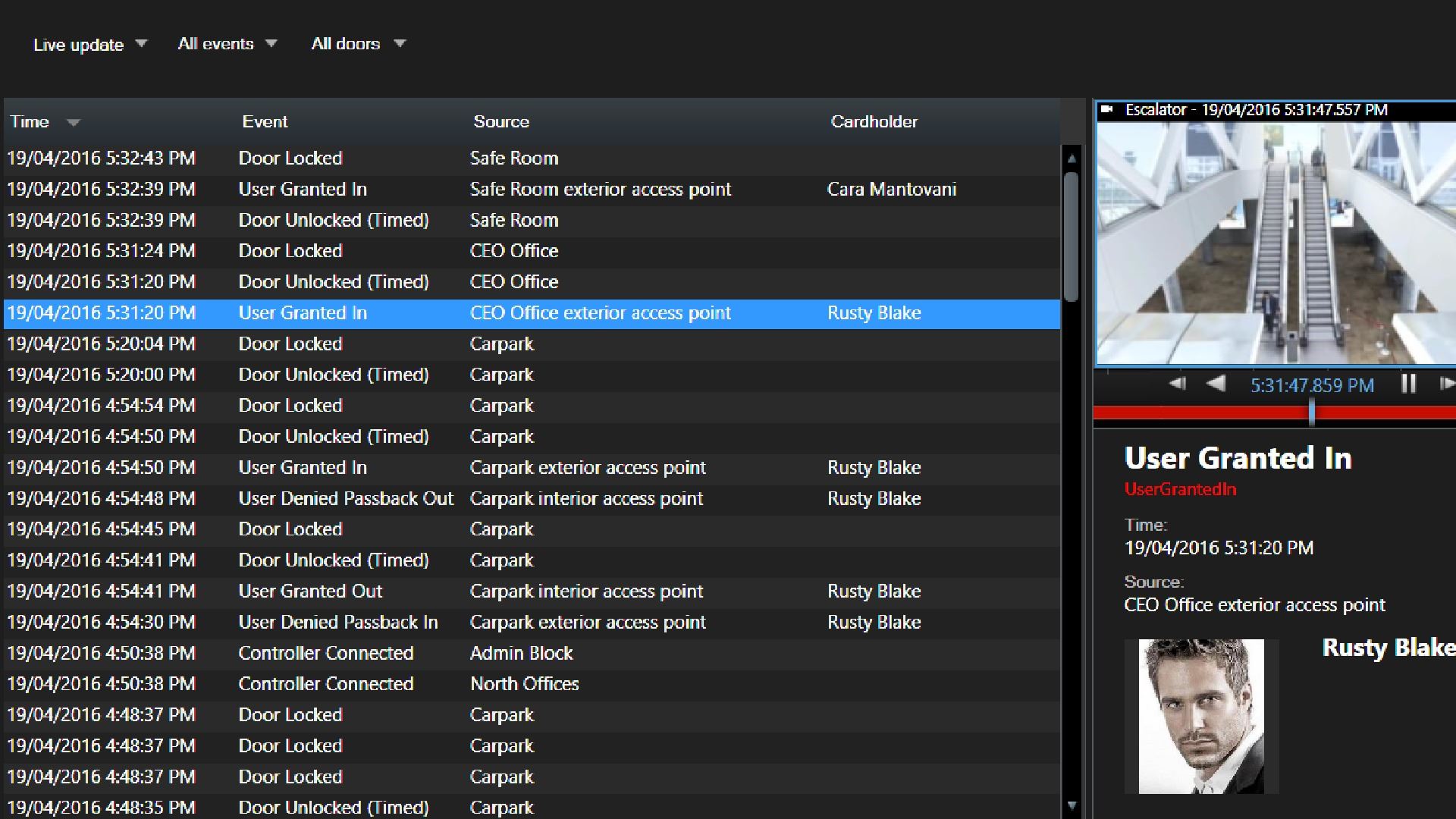This screenshot has width=1456, height=819.
Task: Select Controller Connected Admin Block row
Action: [x=532, y=654]
